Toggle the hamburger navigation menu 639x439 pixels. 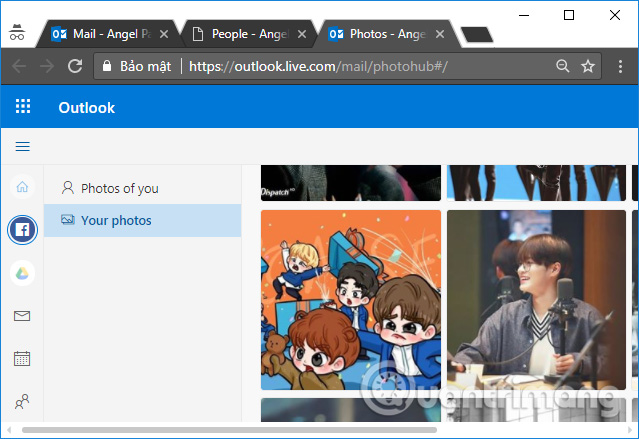click(22, 146)
